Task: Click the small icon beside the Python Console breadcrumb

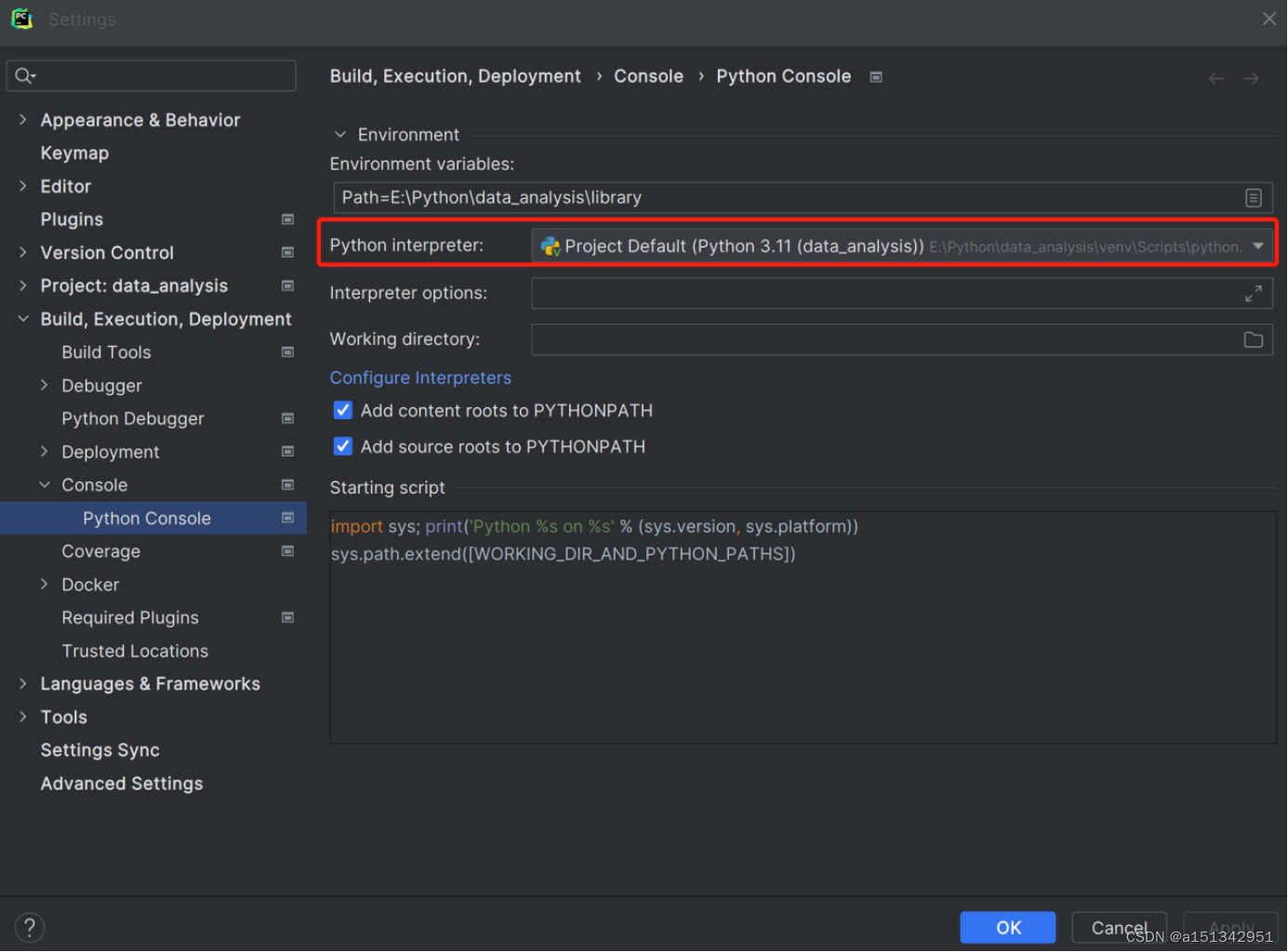Action: pyautogui.click(x=875, y=77)
